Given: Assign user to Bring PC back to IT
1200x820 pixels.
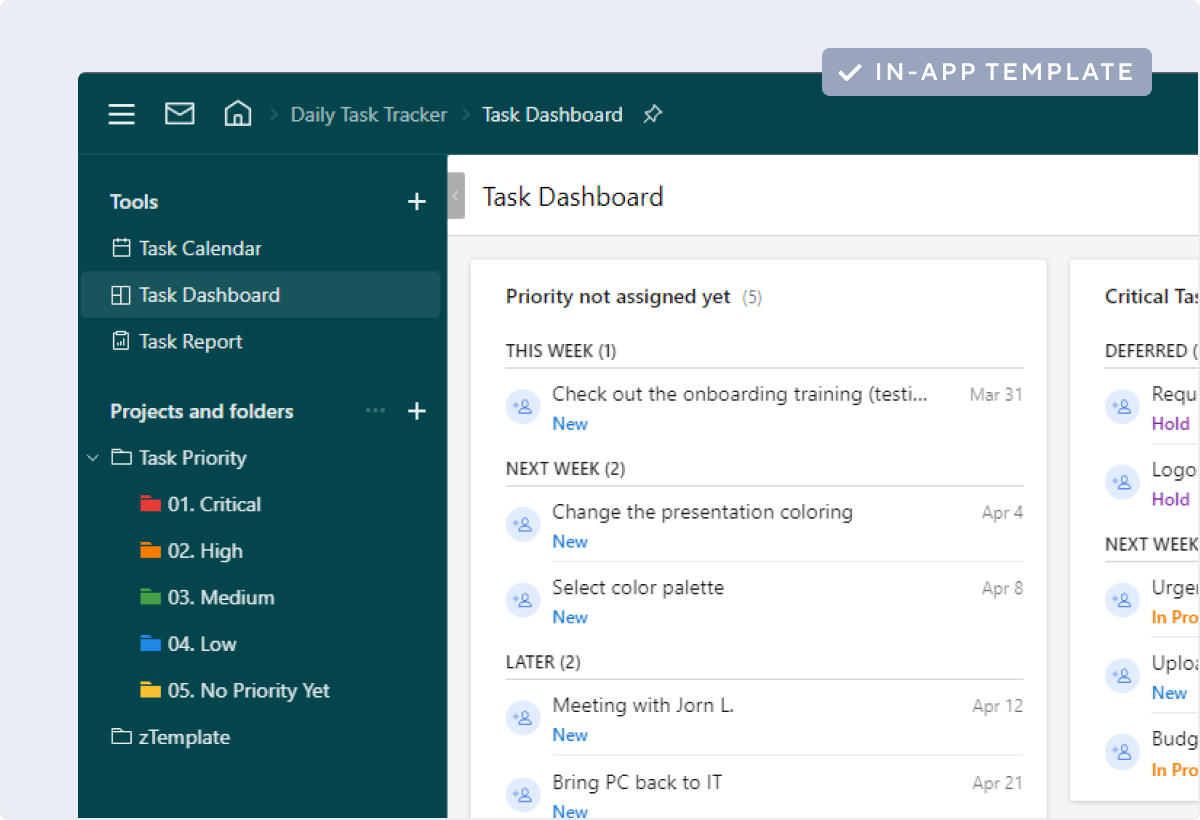Looking at the screenshot, I should [x=523, y=795].
